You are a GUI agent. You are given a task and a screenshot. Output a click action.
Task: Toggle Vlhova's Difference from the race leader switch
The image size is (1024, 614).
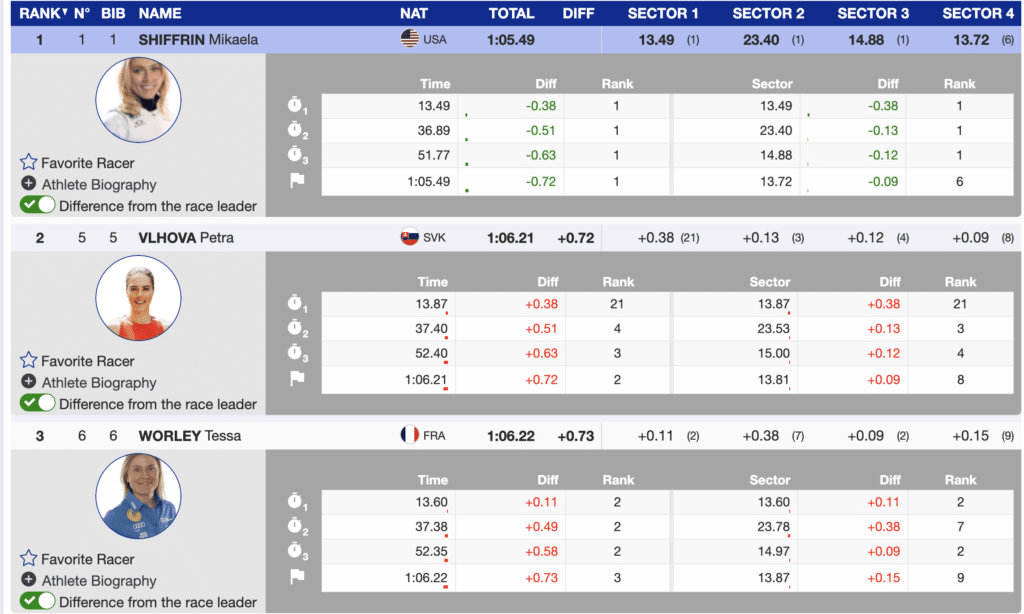point(37,403)
